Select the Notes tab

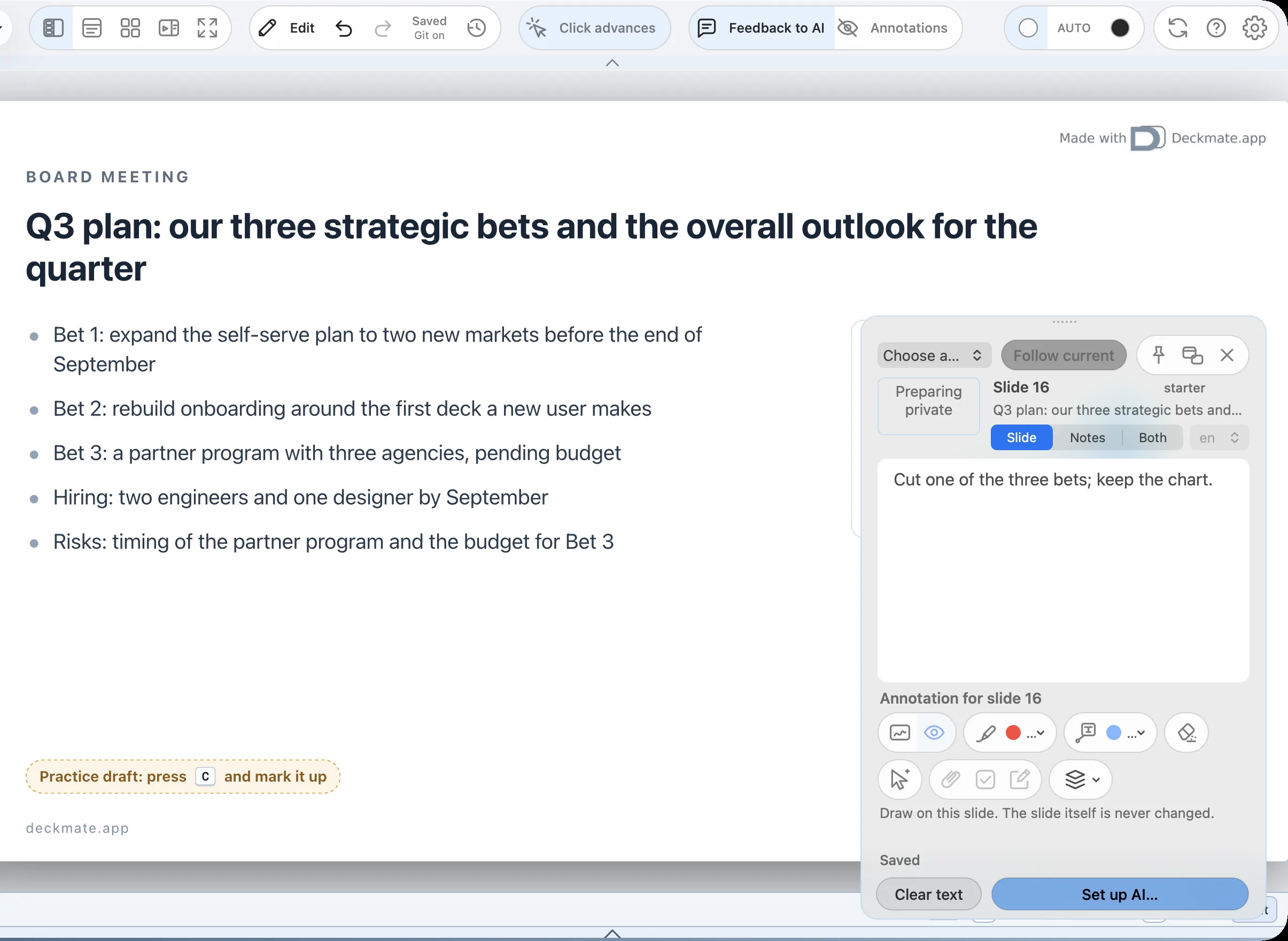coord(1088,437)
